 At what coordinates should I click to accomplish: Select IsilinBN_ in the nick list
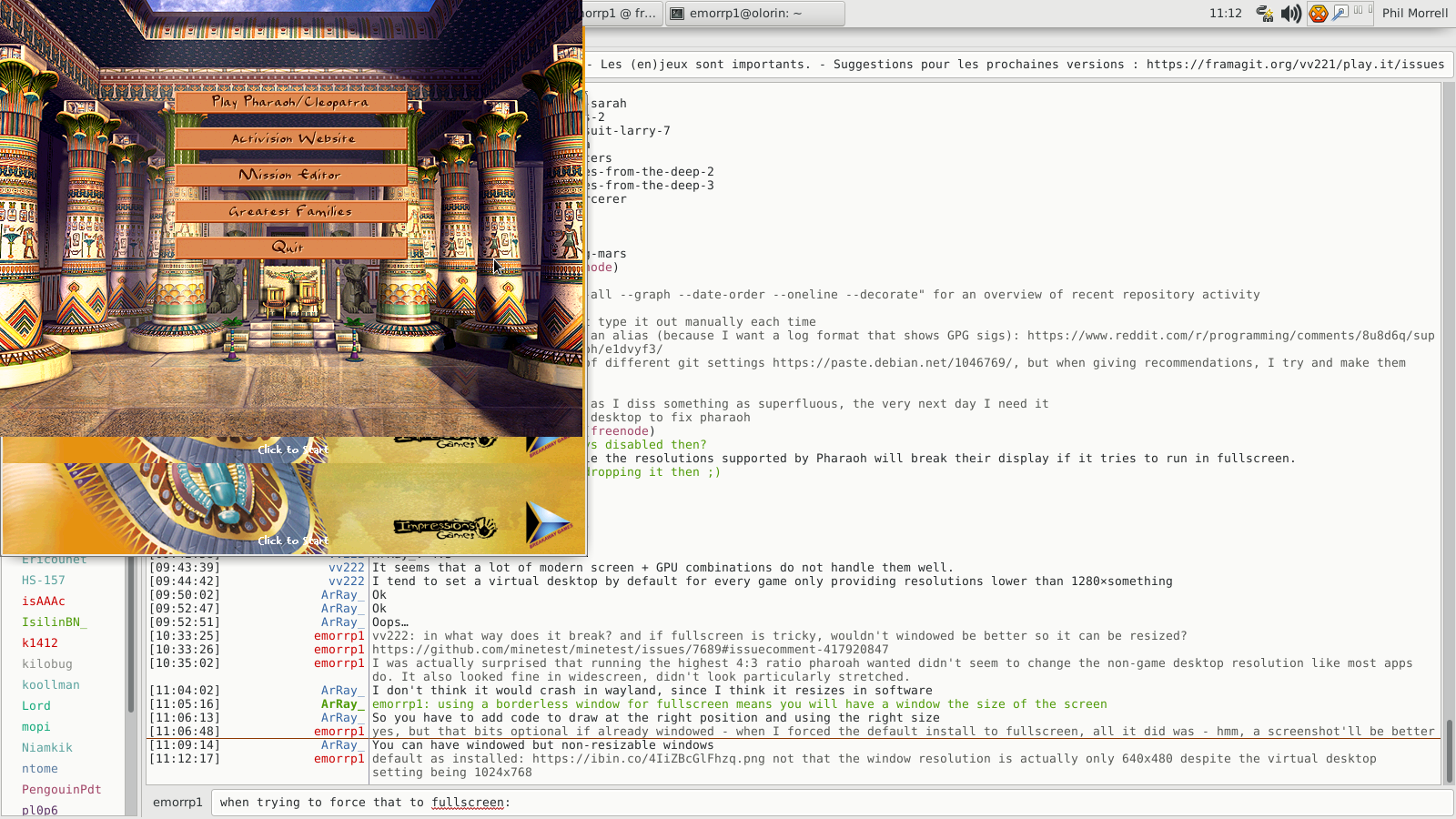(x=55, y=622)
